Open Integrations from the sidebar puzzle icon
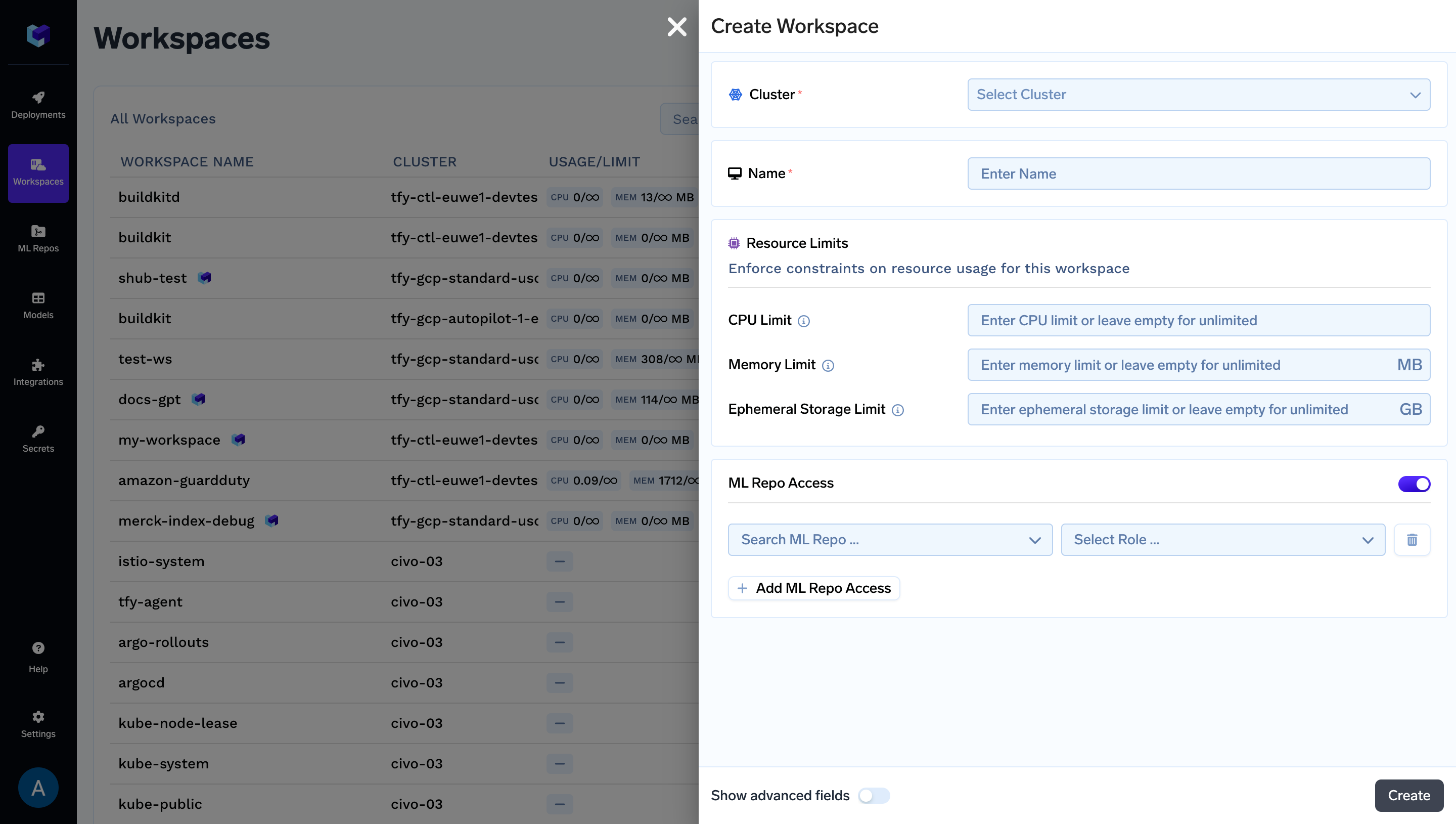The image size is (1456, 824). point(38,372)
